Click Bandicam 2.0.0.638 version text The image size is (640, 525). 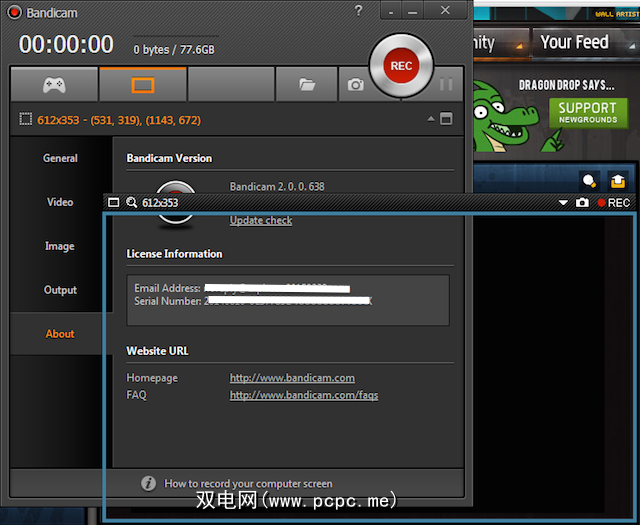(277, 187)
